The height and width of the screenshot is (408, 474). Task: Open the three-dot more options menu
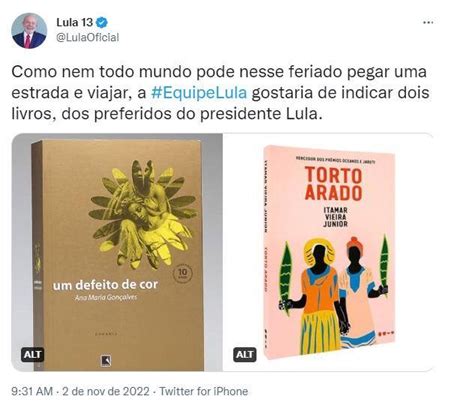pyautogui.click(x=428, y=23)
